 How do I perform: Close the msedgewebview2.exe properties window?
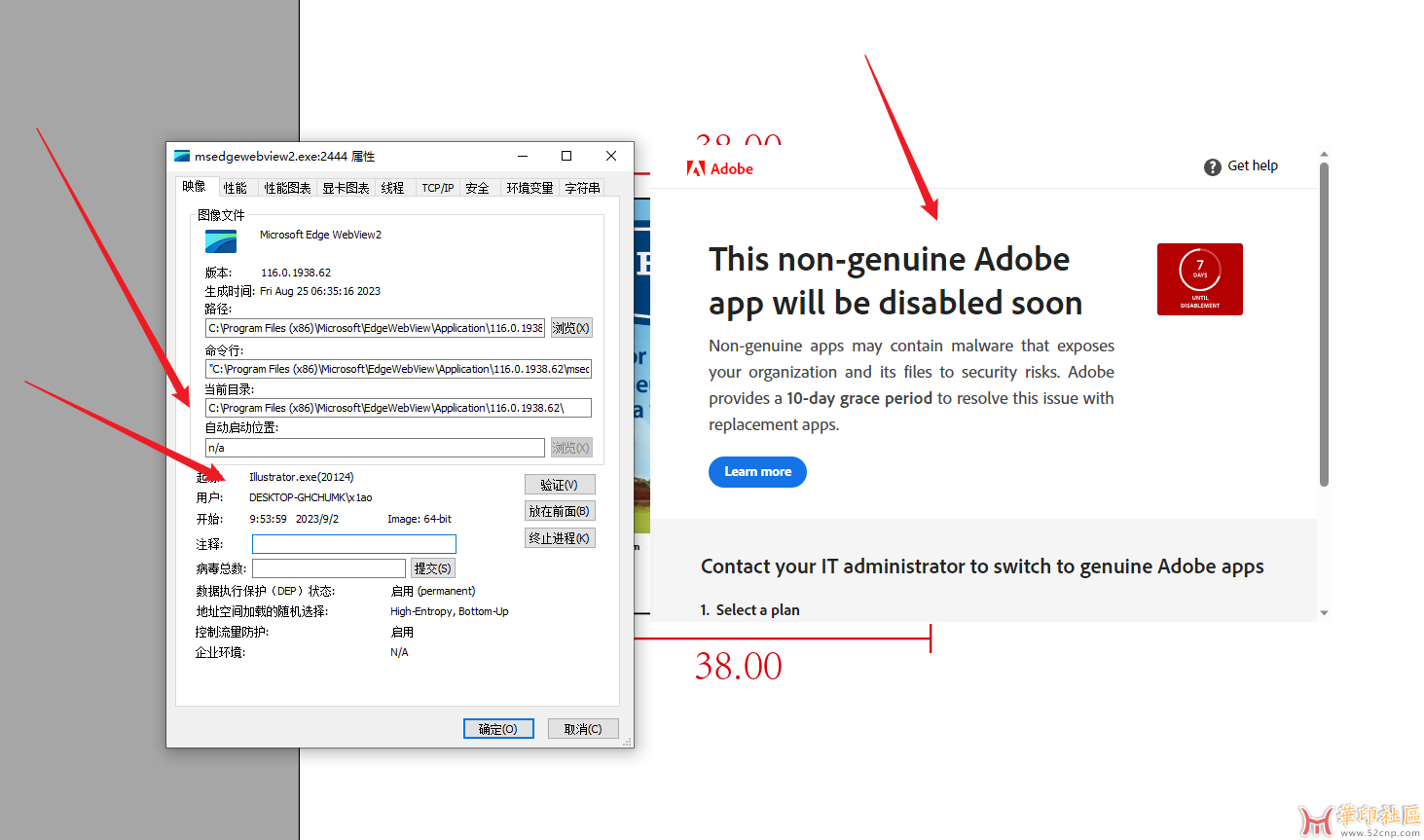click(x=611, y=156)
